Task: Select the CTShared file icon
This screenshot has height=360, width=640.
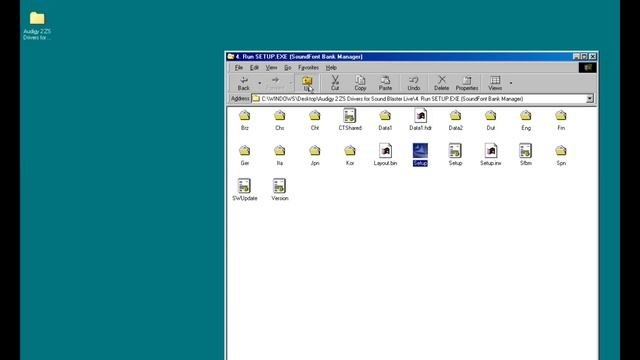Action: click(350, 116)
